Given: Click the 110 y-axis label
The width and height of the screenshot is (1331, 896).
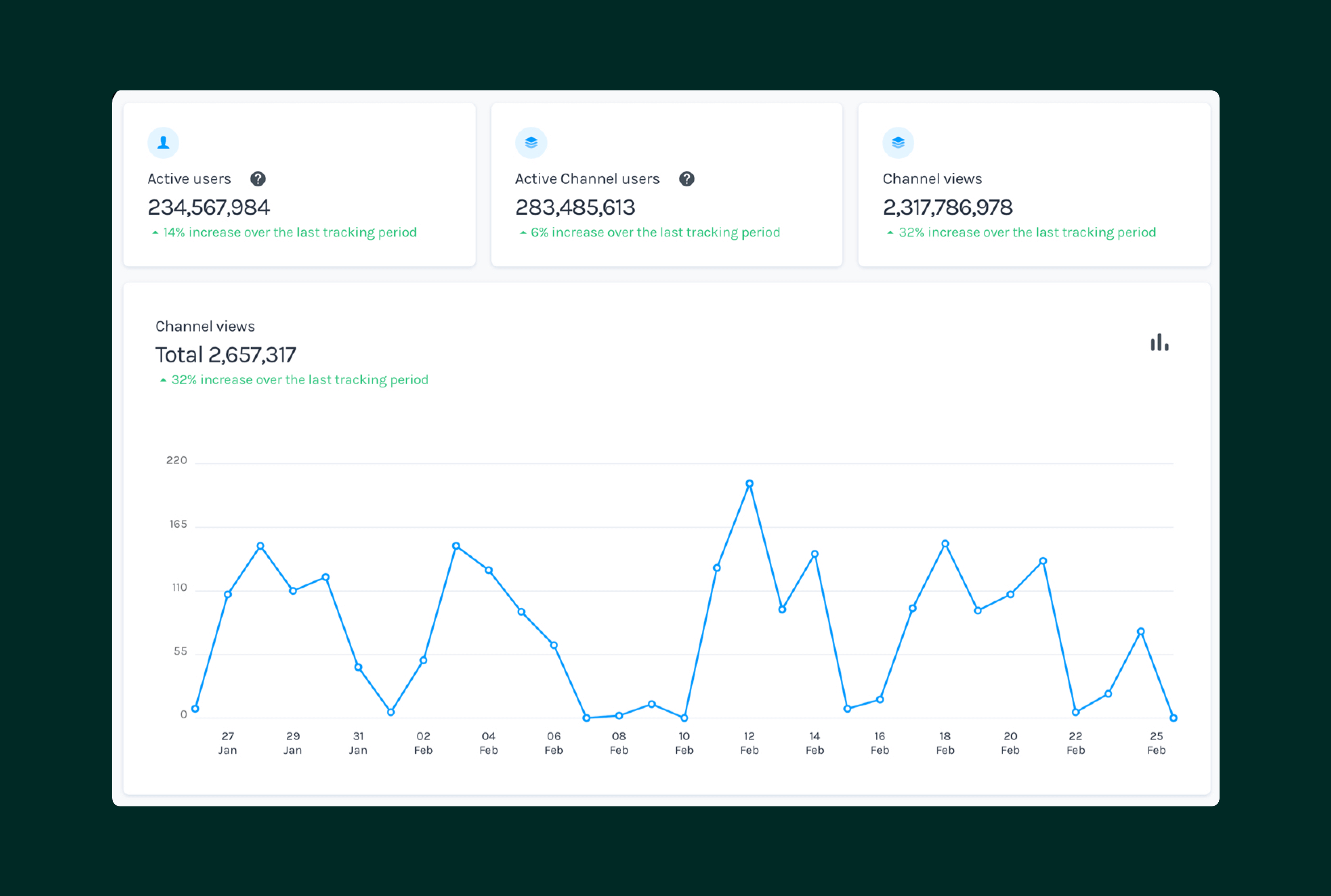Looking at the screenshot, I should (179, 587).
